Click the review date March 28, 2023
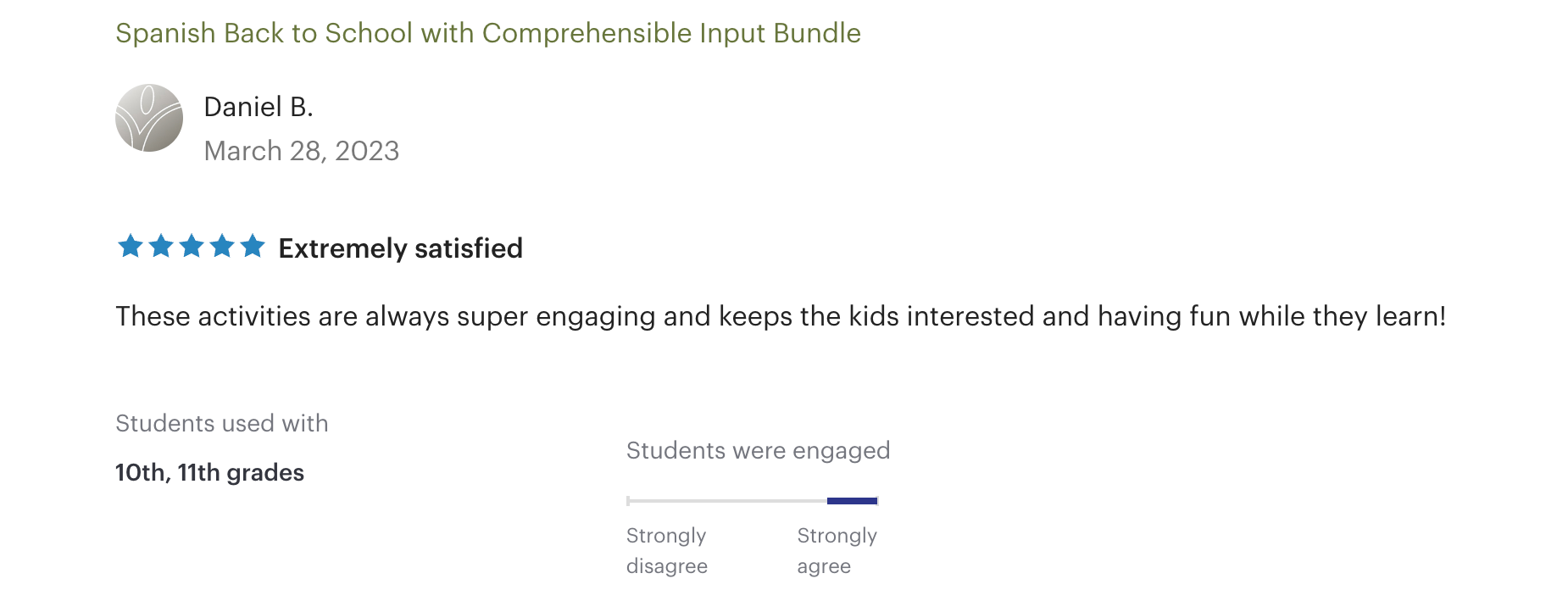Image resolution: width=1568 pixels, height=590 pixels. (x=301, y=151)
